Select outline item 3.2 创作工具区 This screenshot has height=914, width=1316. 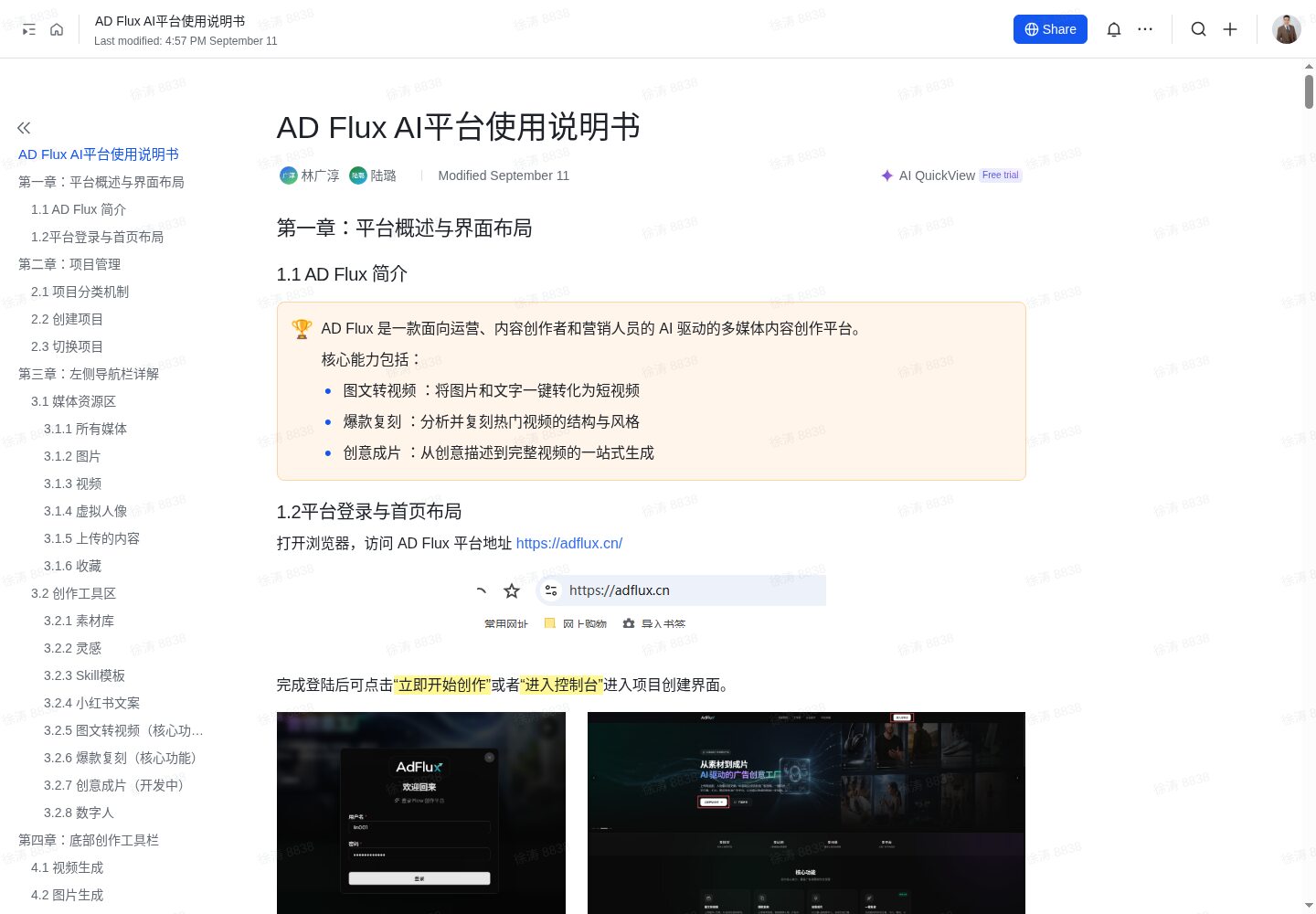click(x=74, y=593)
